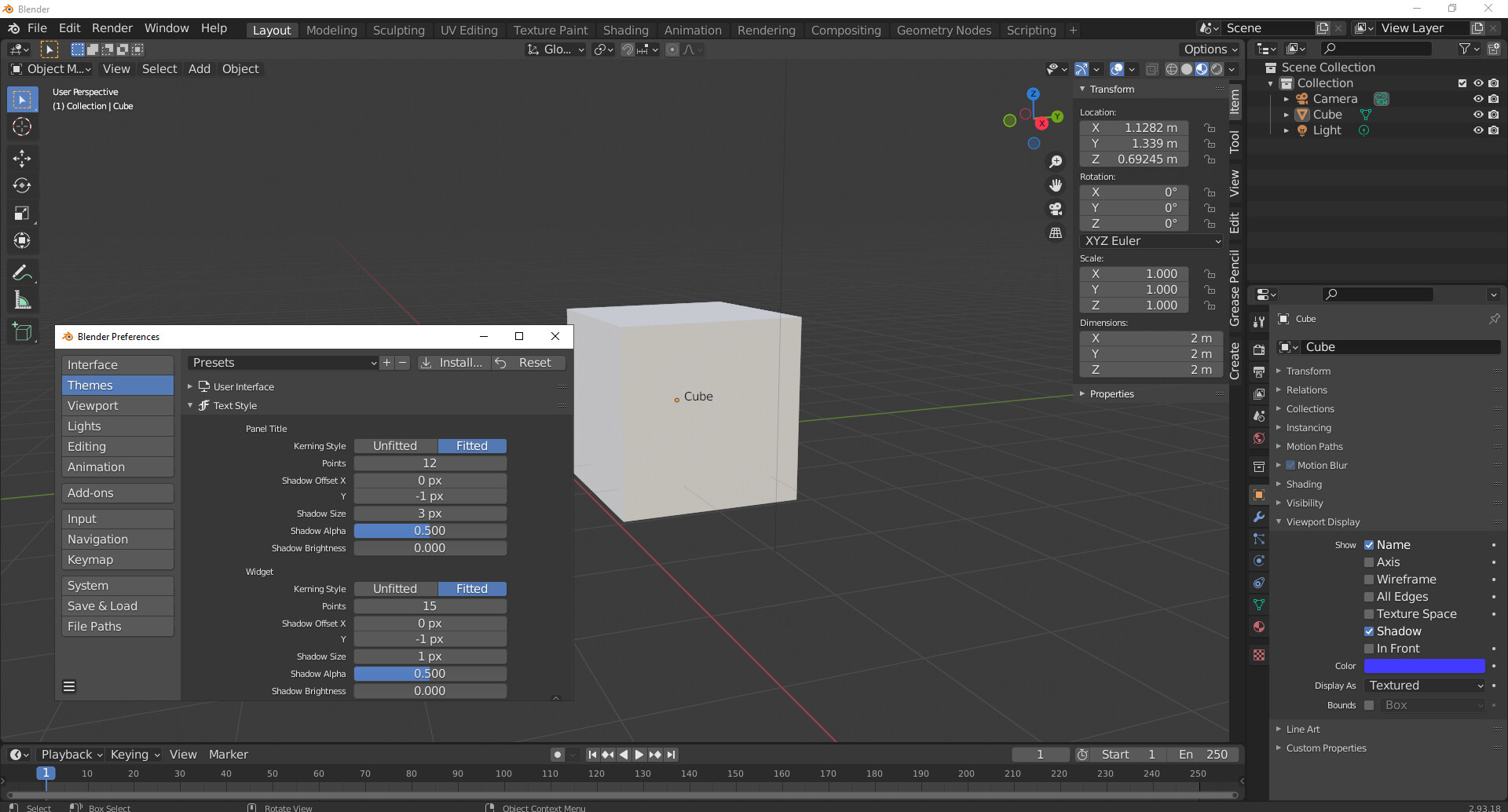The height and width of the screenshot is (812, 1508).
Task: Open the Physics properties tab icon
Action: pos(1259,561)
